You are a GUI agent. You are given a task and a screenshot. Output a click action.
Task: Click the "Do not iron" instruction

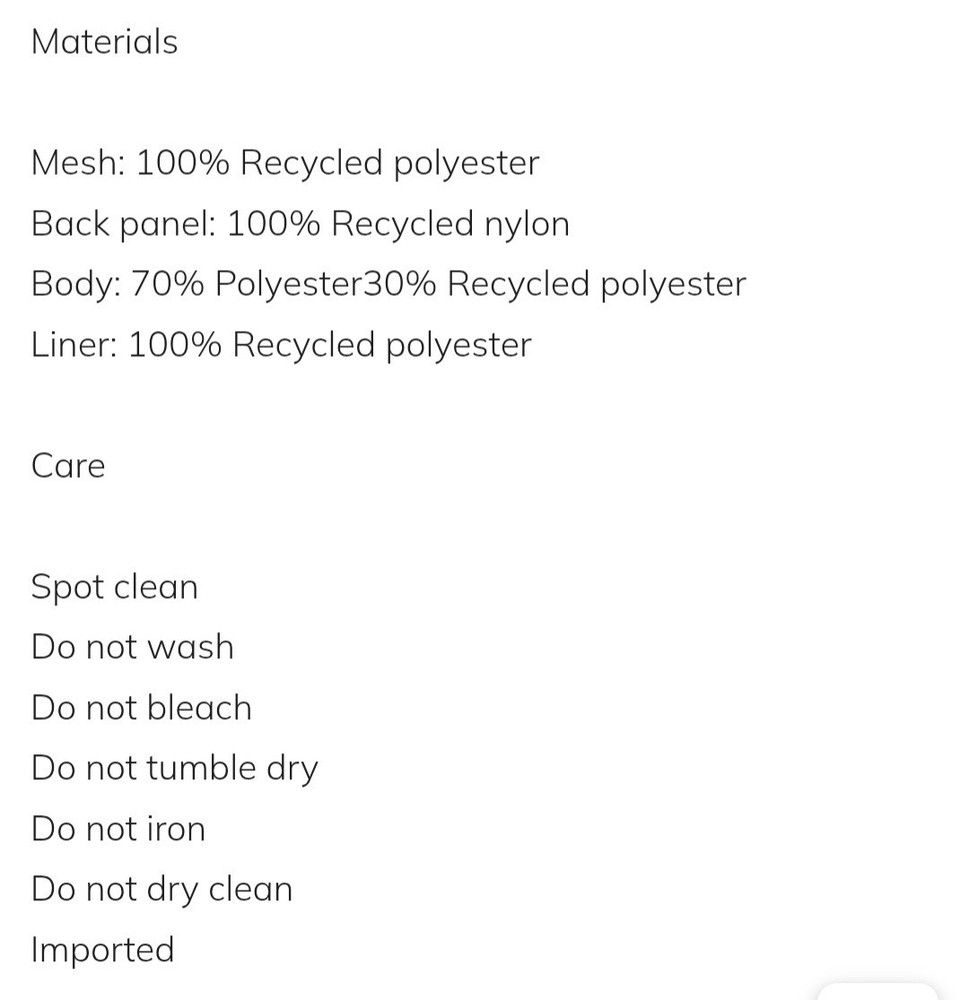pyautogui.click(x=118, y=829)
